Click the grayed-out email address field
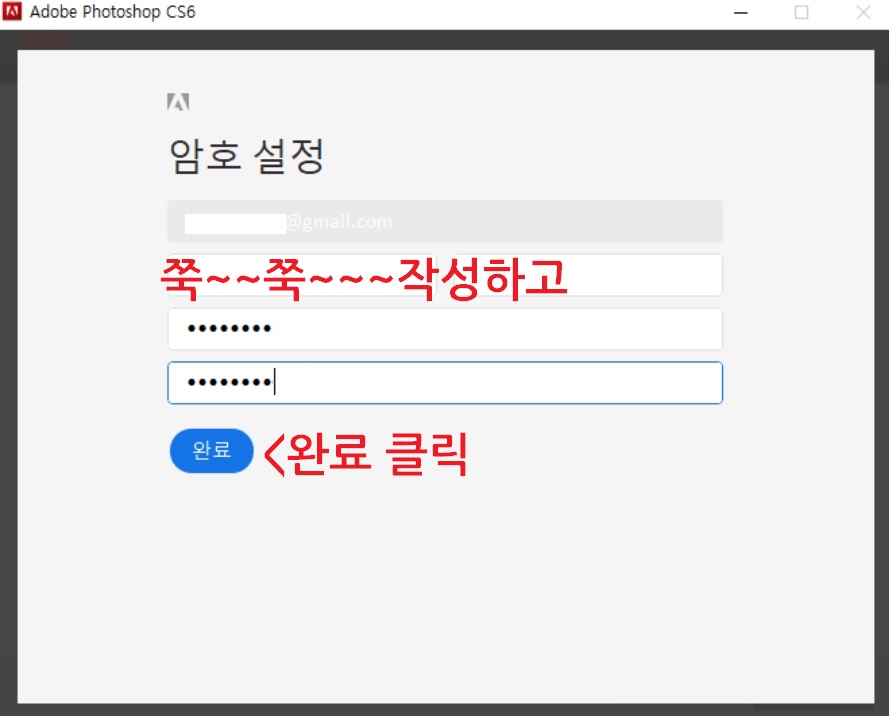Screen dimensions: 889x716 [445, 221]
